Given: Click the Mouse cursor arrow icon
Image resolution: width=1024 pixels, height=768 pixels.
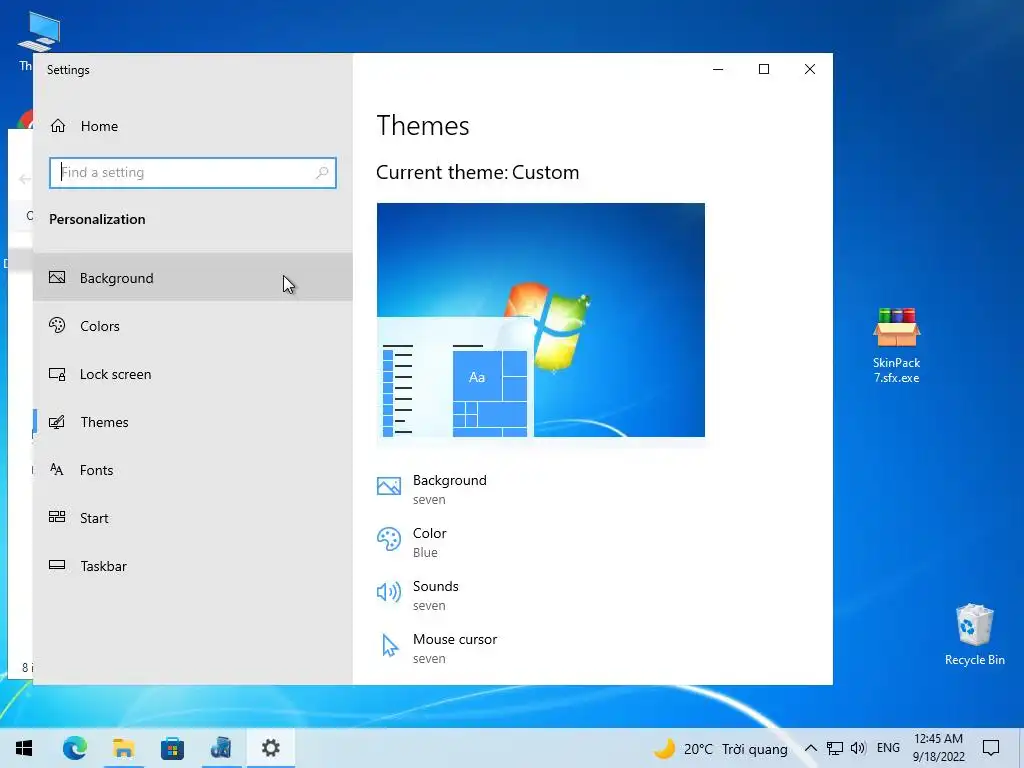Looking at the screenshot, I should 390,645.
